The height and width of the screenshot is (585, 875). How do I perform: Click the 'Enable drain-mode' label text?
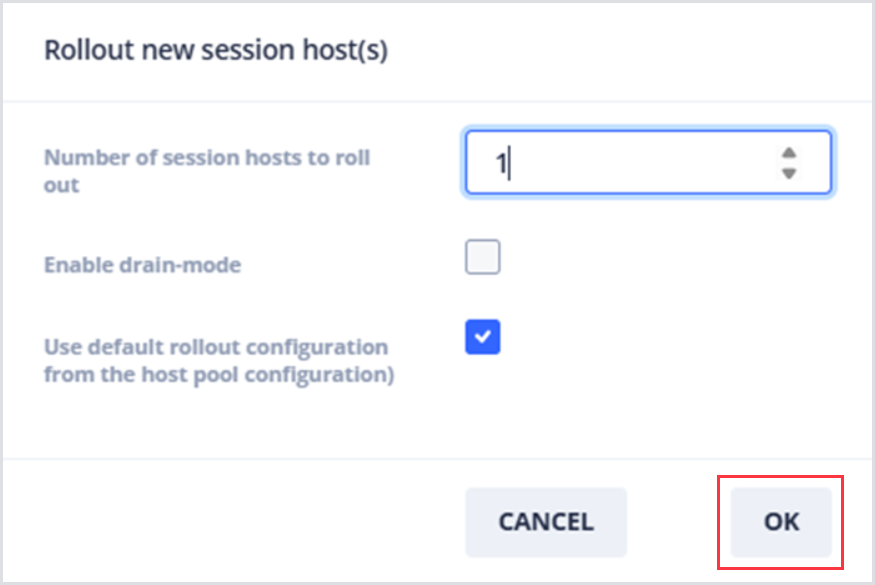(142, 266)
